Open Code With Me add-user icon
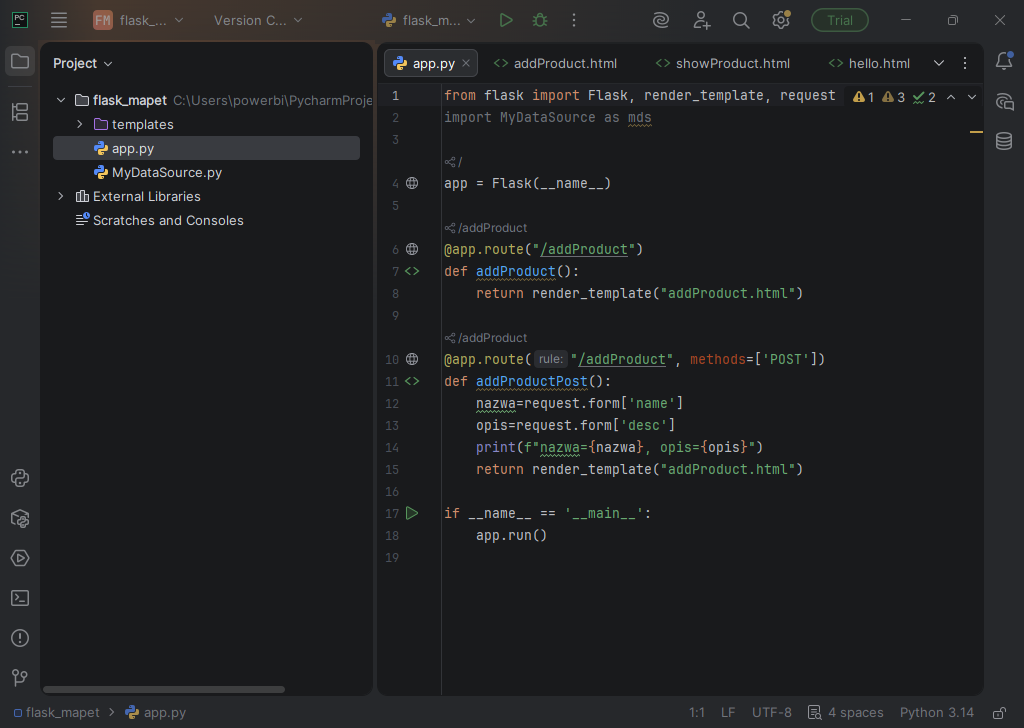The width and height of the screenshot is (1024, 728). point(701,20)
